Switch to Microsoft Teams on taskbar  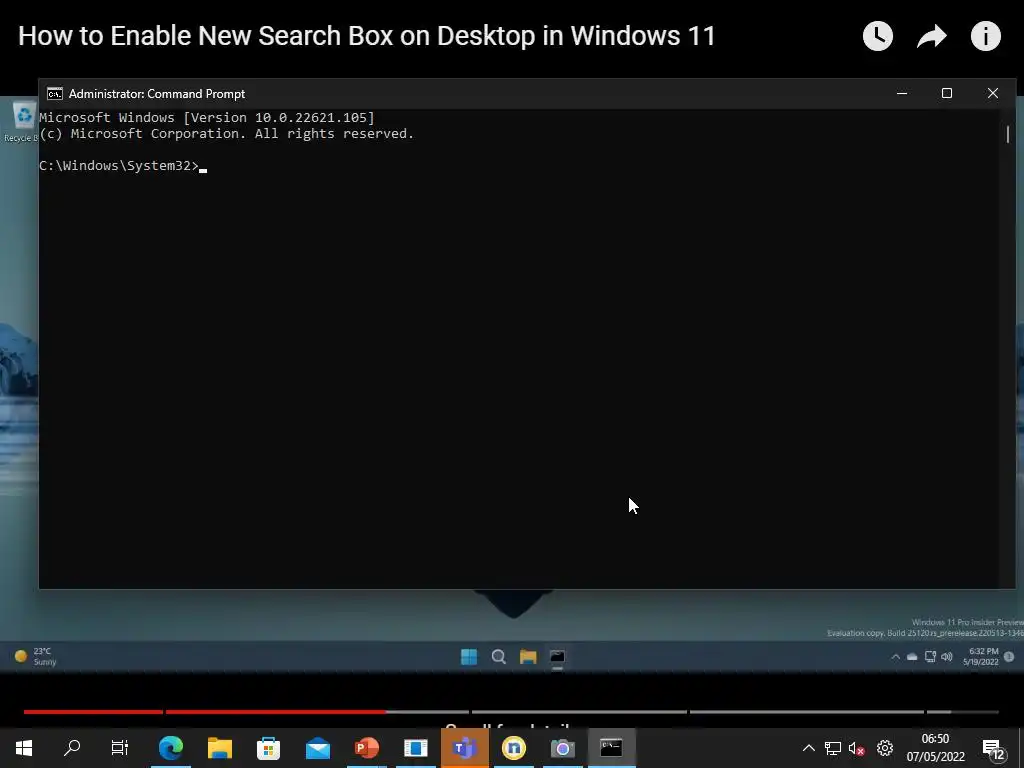tap(464, 748)
